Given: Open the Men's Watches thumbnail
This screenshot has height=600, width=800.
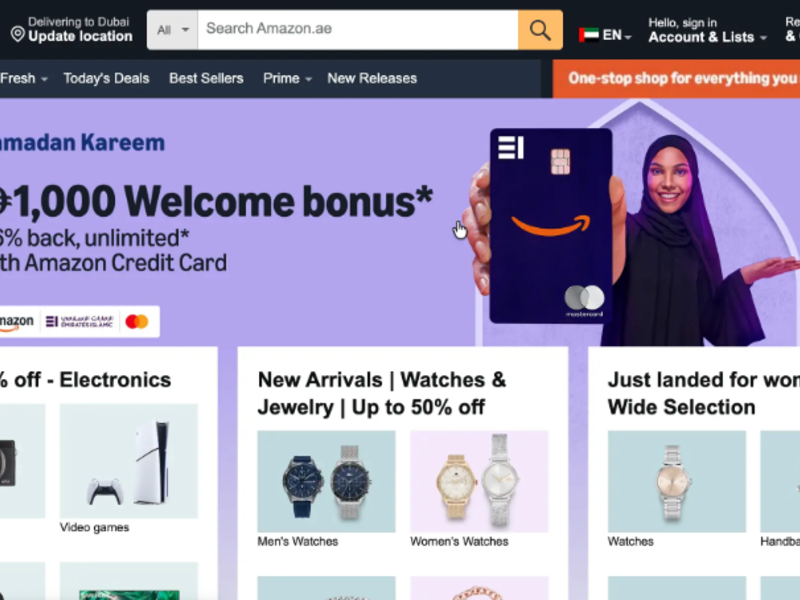Looking at the screenshot, I should point(326,481).
